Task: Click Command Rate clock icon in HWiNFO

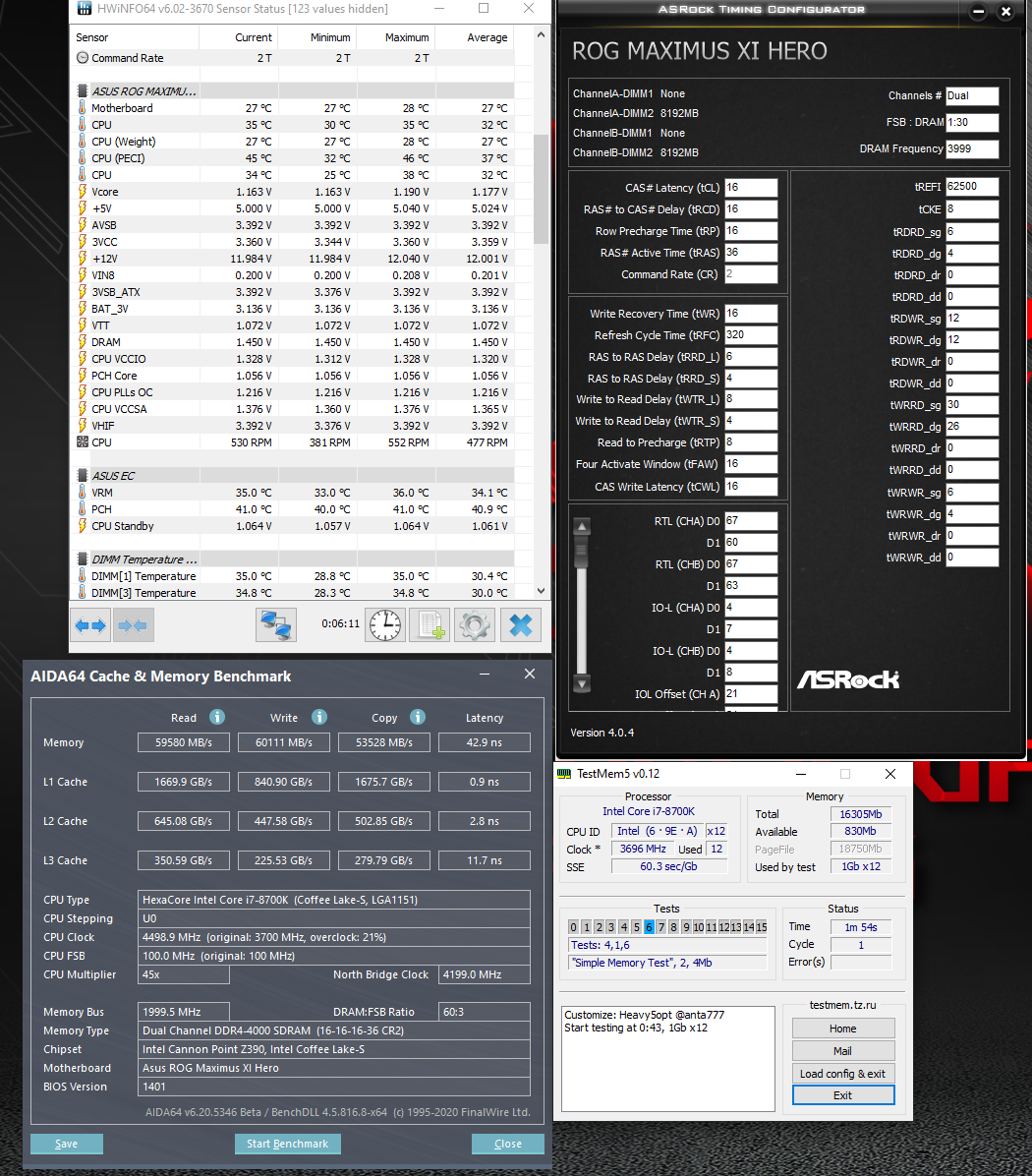Action: tap(83, 58)
